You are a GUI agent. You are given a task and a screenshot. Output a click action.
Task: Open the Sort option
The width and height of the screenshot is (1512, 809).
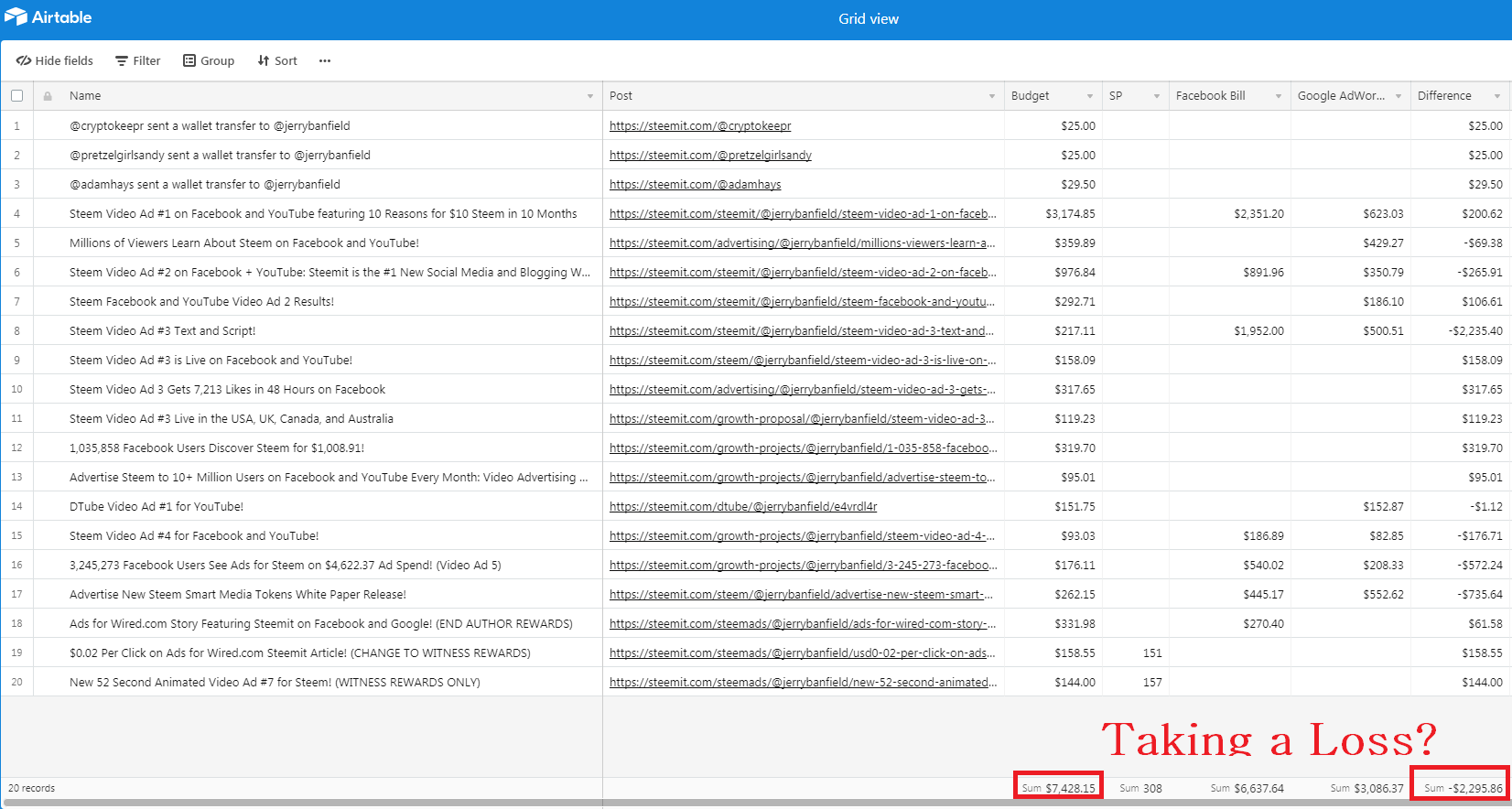277,60
